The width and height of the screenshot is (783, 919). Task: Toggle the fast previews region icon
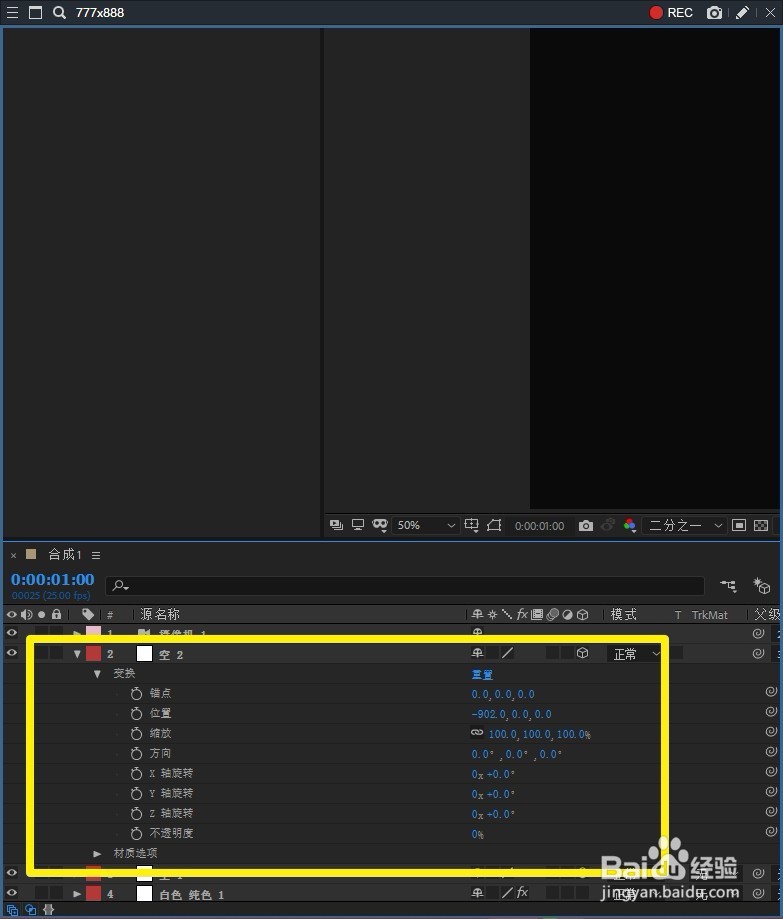pyautogui.click(x=739, y=525)
